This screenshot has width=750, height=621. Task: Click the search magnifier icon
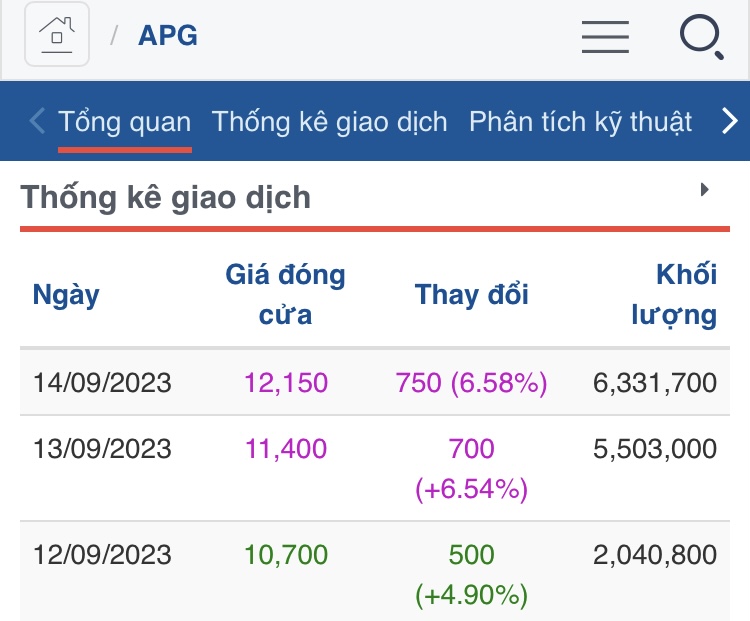[701, 37]
